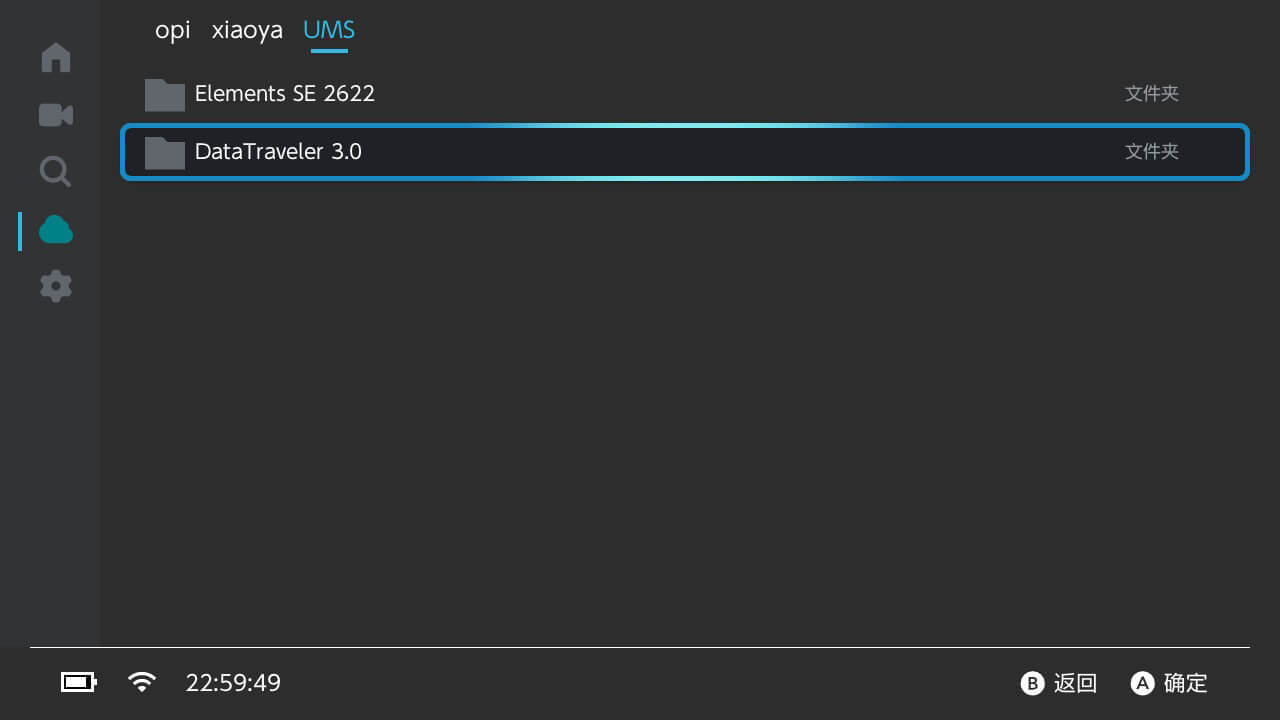Viewport: 1280px width, 720px height.
Task: Open the Home section in sidebar
Action: (x=56, y=57)
